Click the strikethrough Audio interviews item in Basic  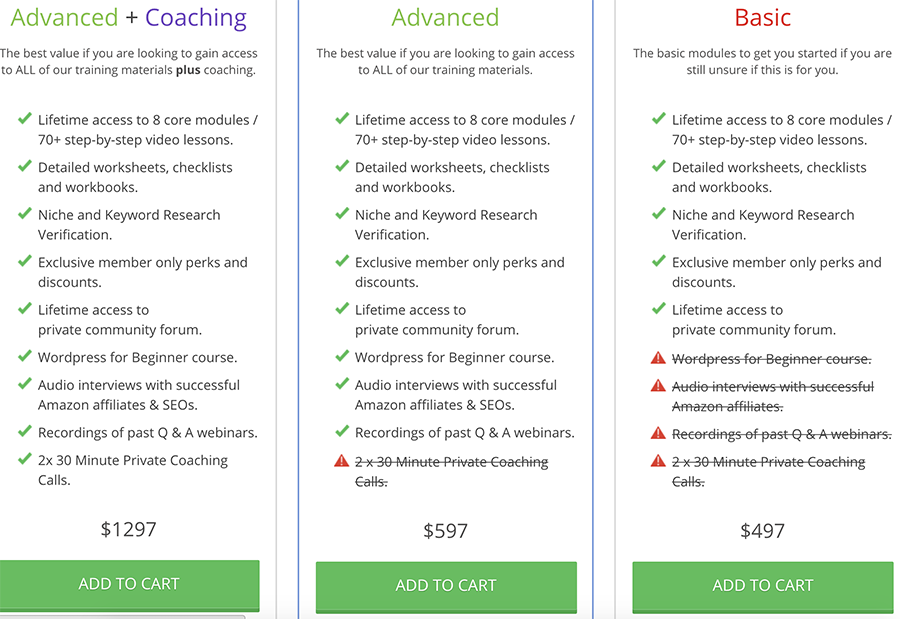click(773, 397)
